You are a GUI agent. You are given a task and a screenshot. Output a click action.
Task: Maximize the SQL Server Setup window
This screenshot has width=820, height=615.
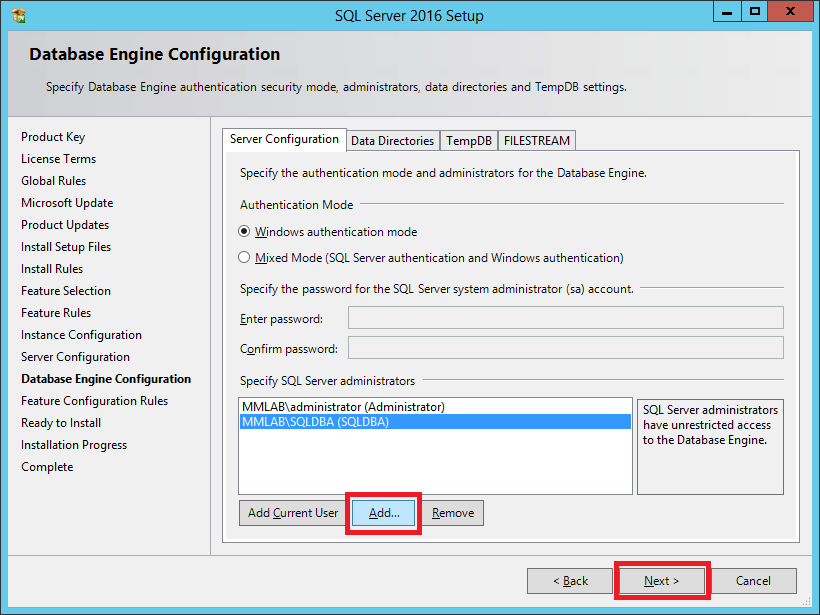coord(755,11)
